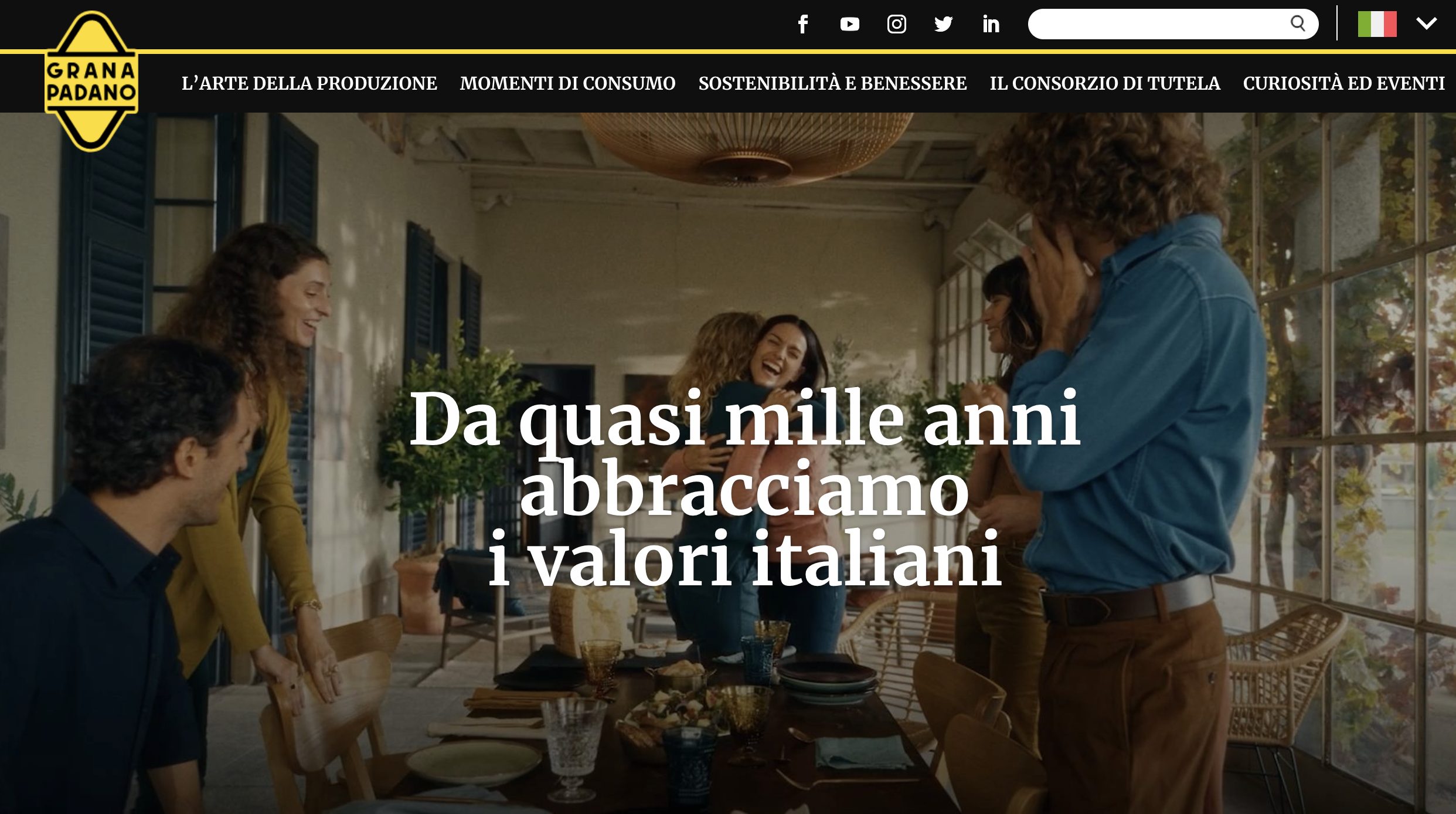Open Il Consorzio di Tutela menu
This screenshot has height=814, width=1456.
click(1105, 83)
